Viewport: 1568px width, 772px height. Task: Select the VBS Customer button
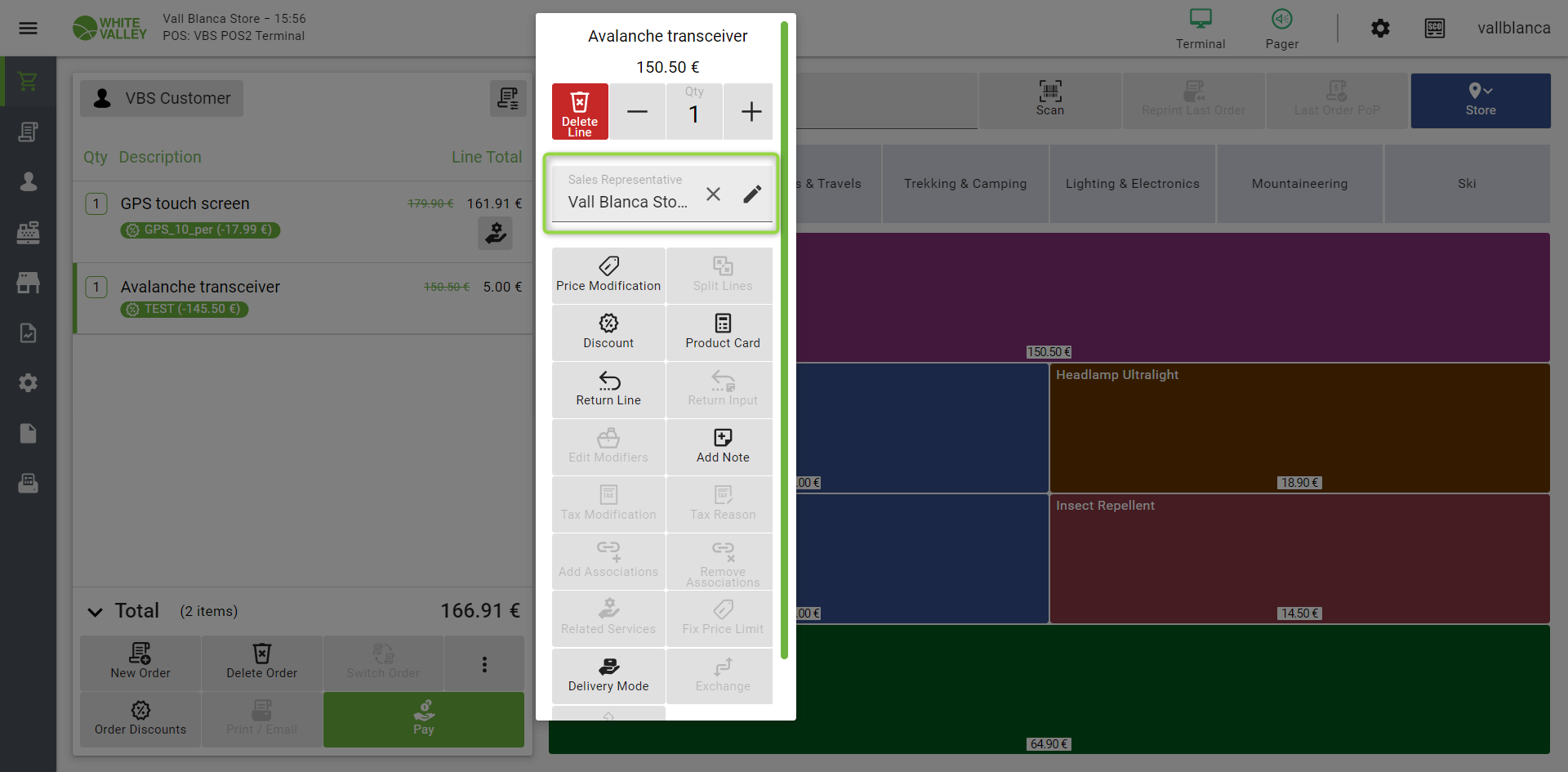click(x=162, y=98)
